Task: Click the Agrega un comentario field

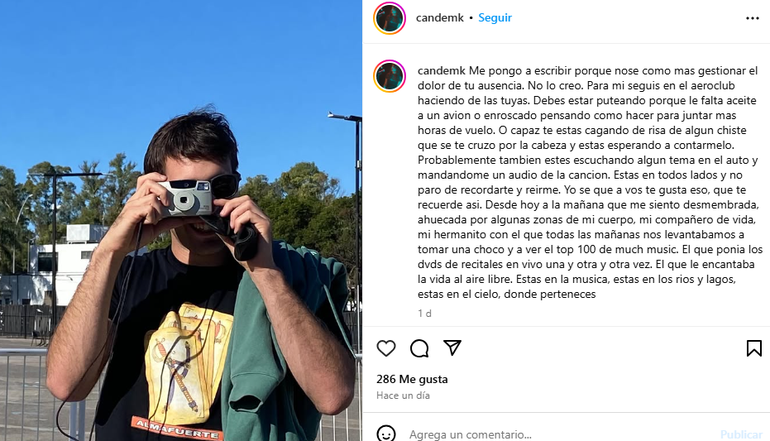Action: tap(560, 435)
